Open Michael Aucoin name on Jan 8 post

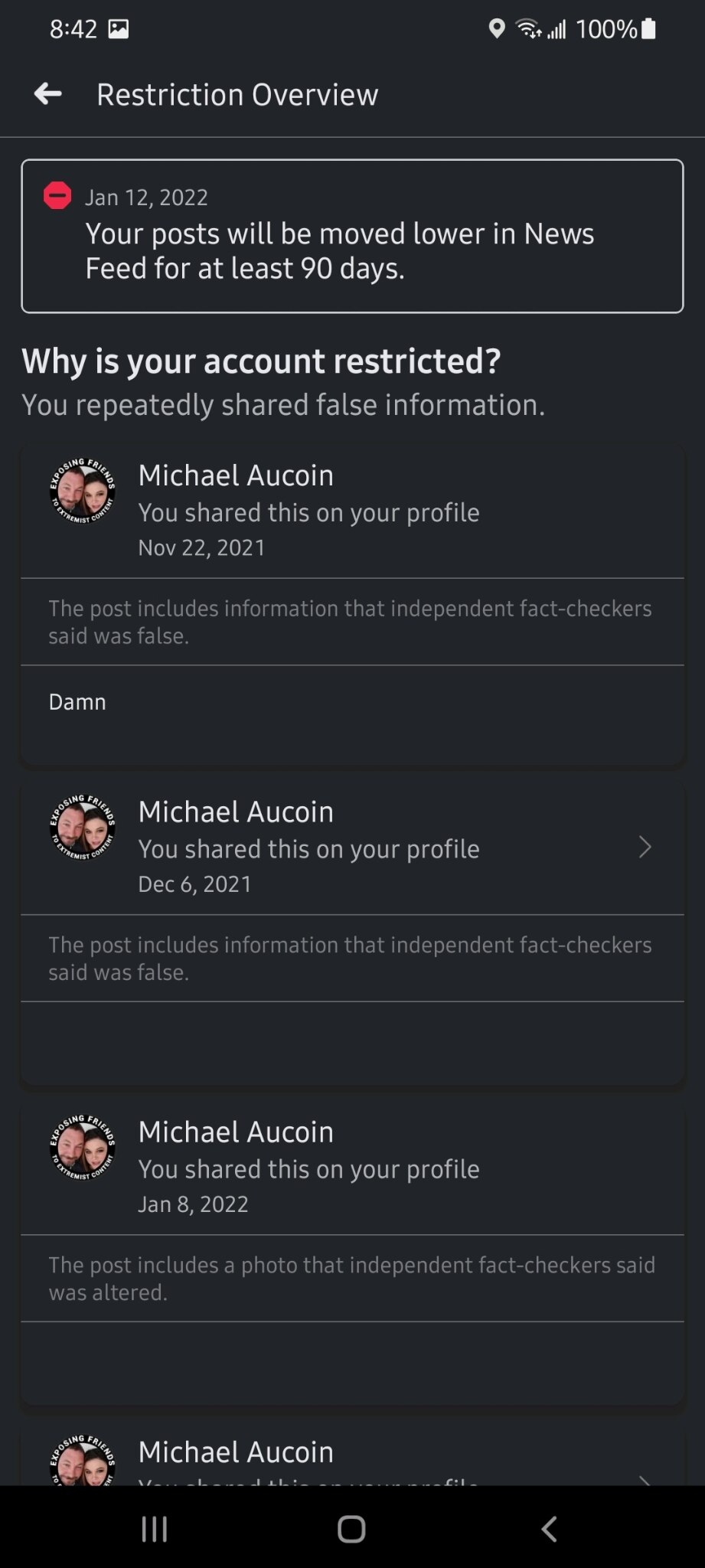tap(236, 1132)
